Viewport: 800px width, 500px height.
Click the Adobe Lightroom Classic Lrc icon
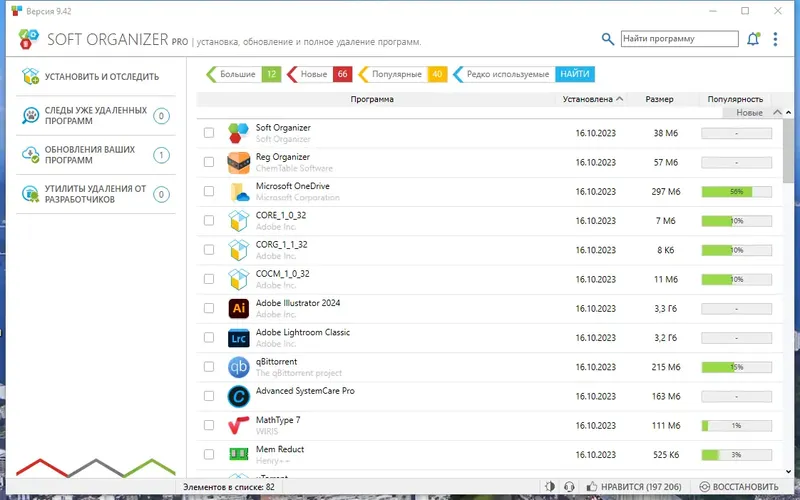pos(238,338)
